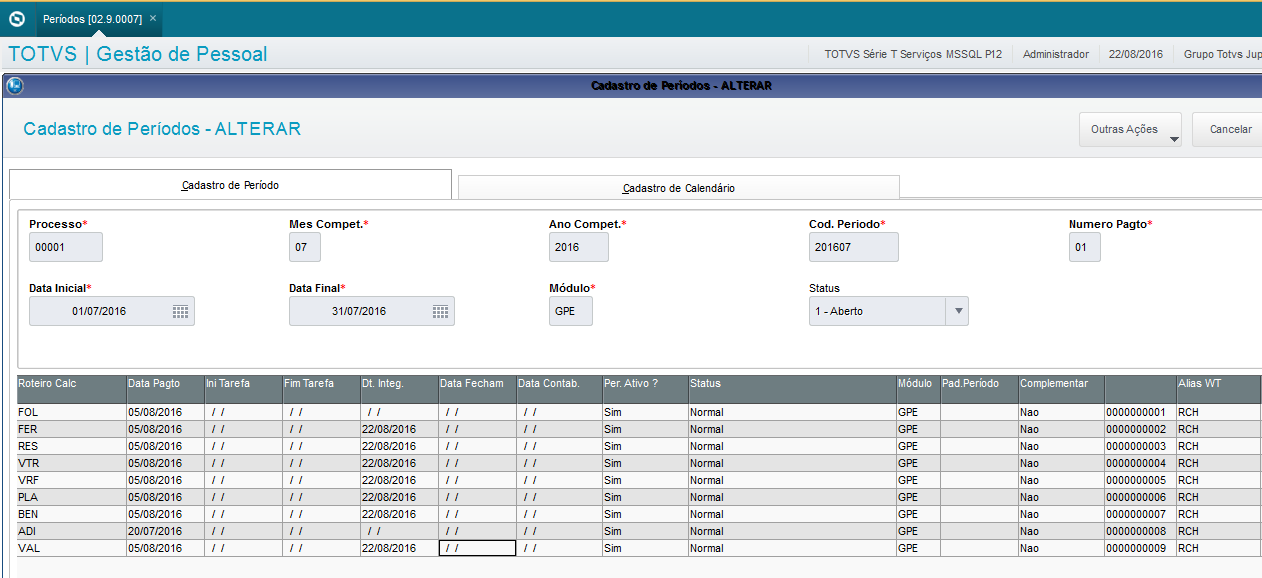Click Data Pagto 20/07/2016 in the ADI row

[166, 531]
